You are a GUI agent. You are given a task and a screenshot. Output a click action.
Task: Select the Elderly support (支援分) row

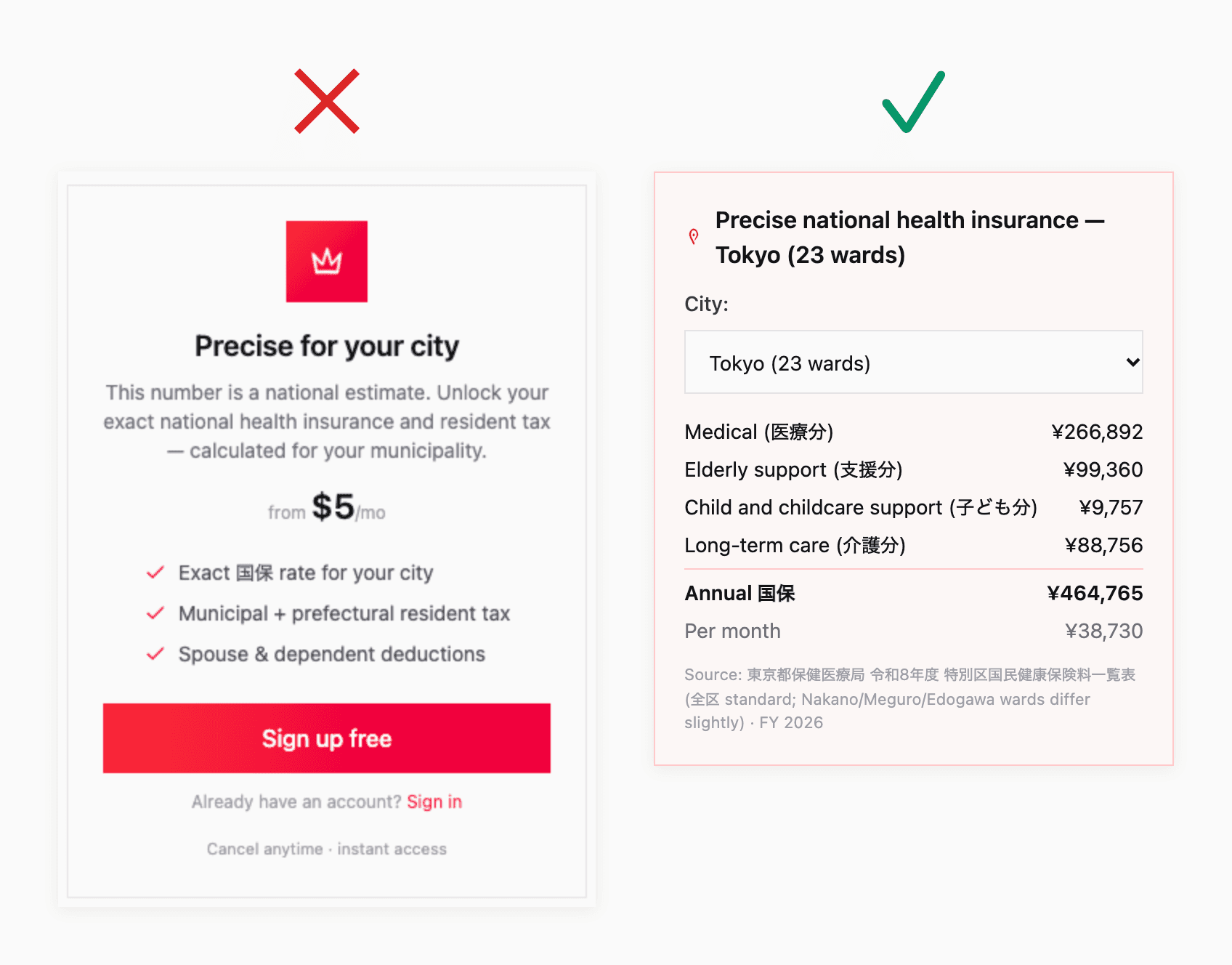(x=914, y=469)
